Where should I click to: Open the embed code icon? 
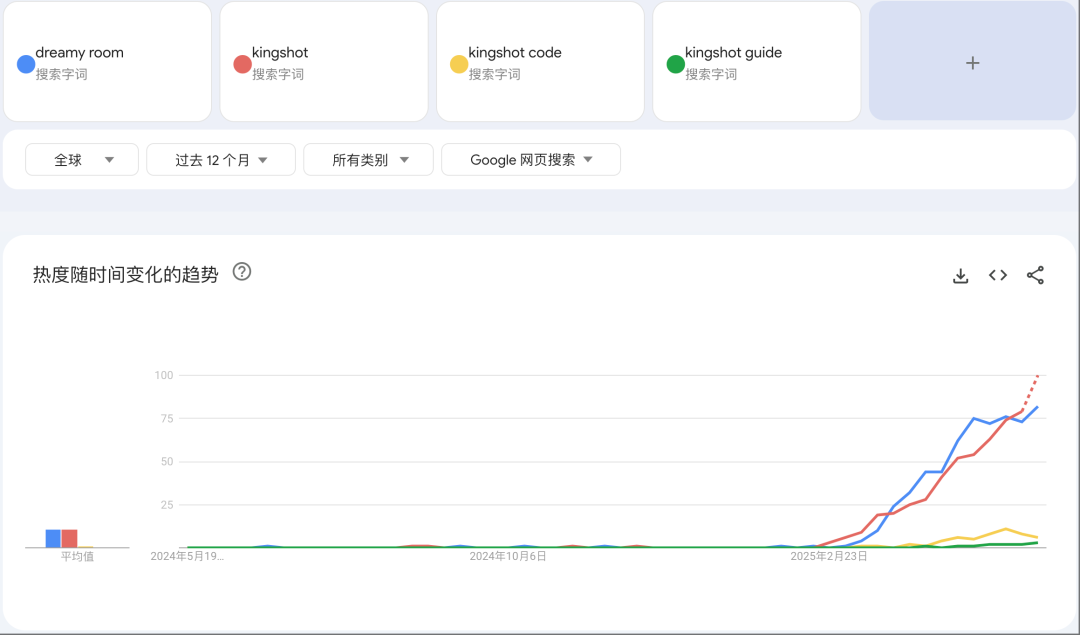(997, 275)
